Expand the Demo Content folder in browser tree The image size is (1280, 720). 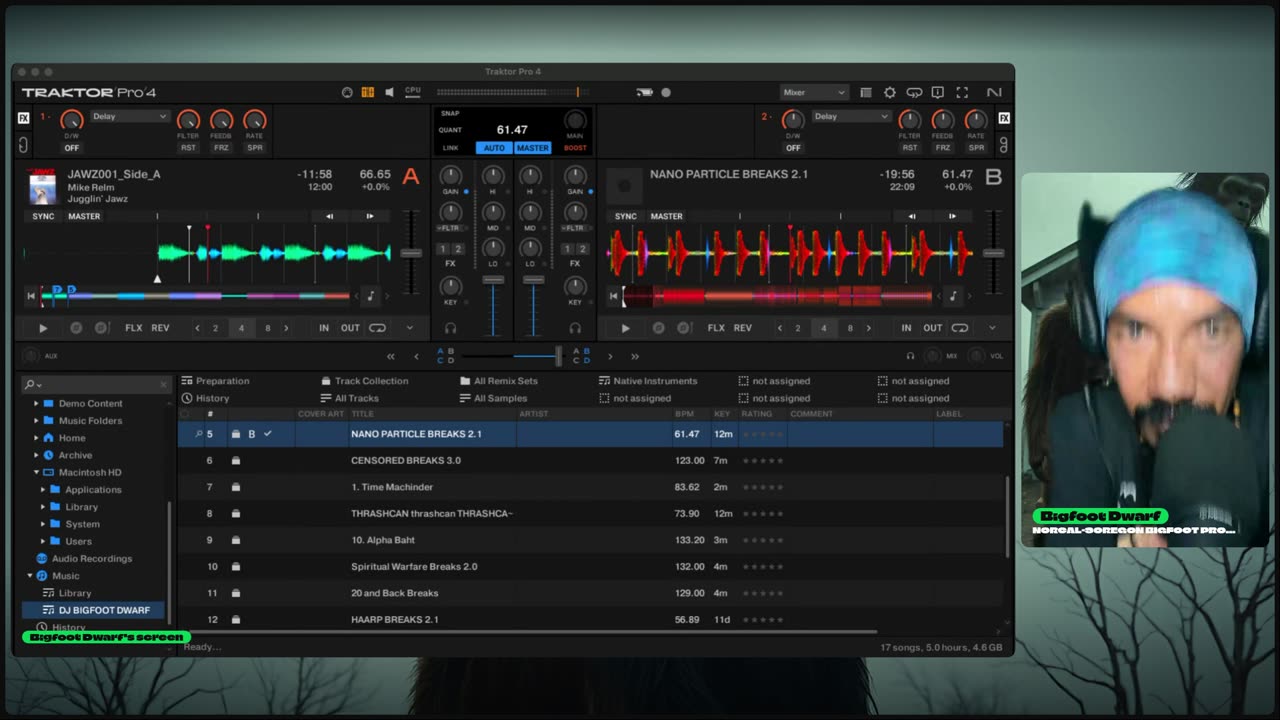tap(37, 404)
